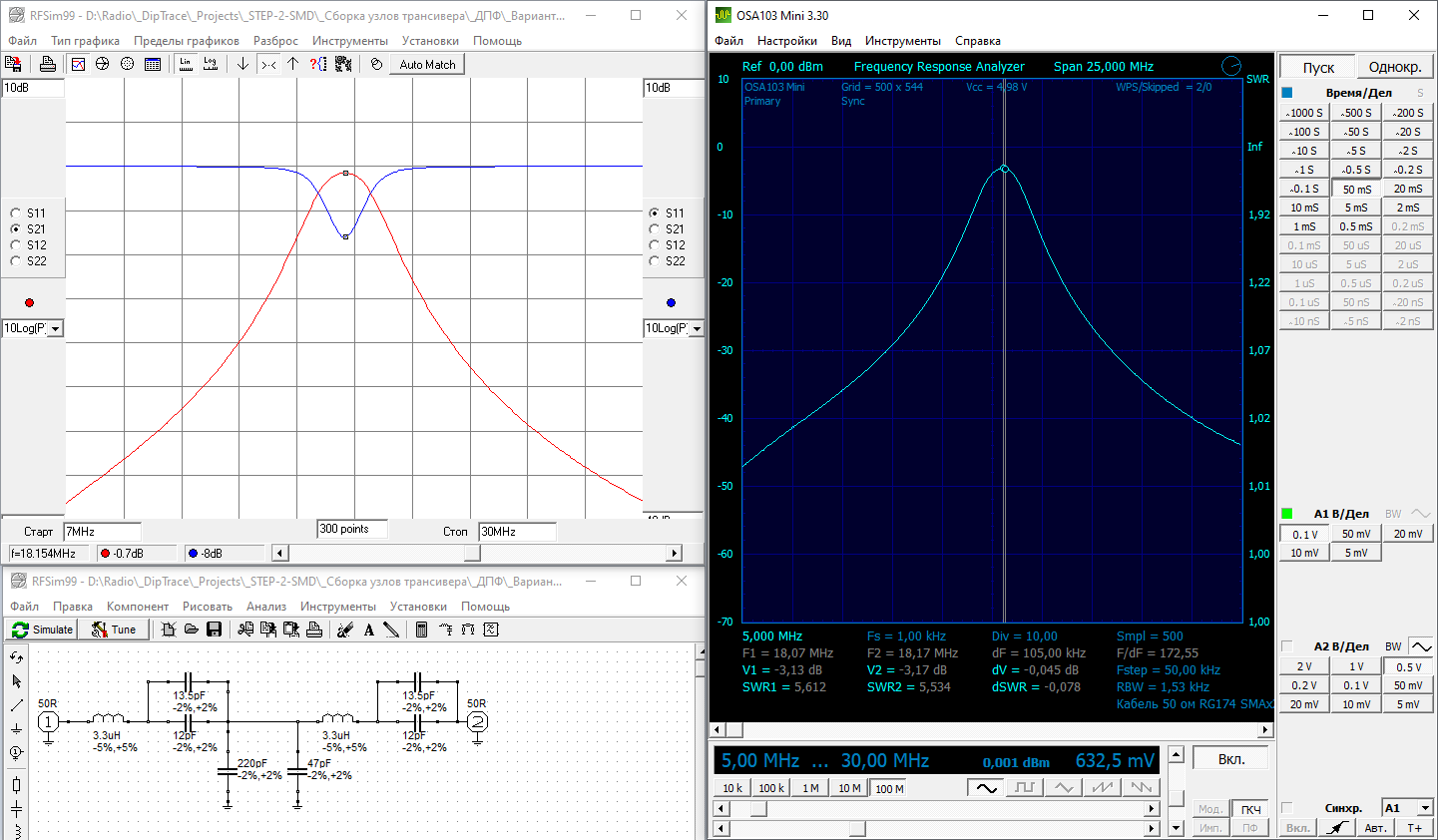Select 50 mS time per division

click(1356, 189)
